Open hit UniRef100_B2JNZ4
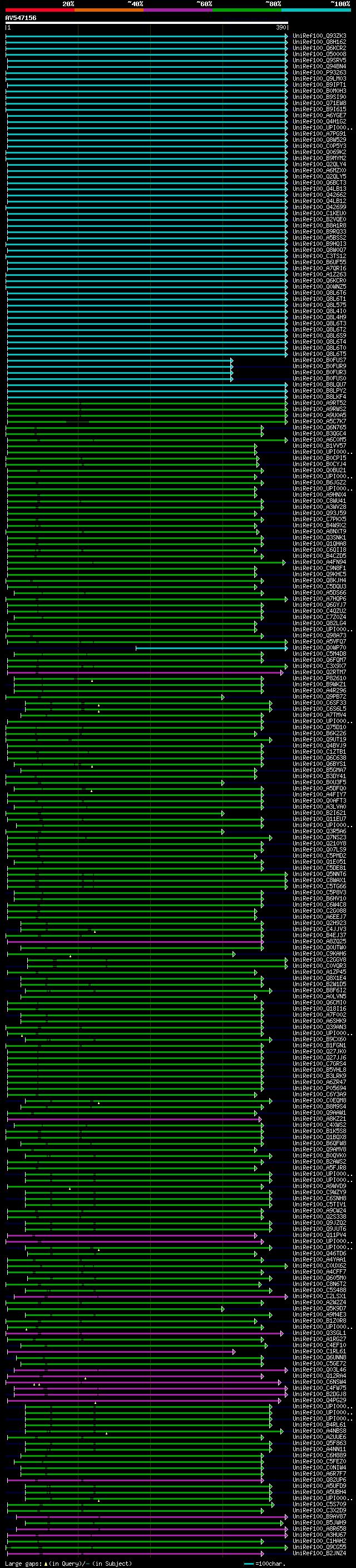 coord(319,1553)
